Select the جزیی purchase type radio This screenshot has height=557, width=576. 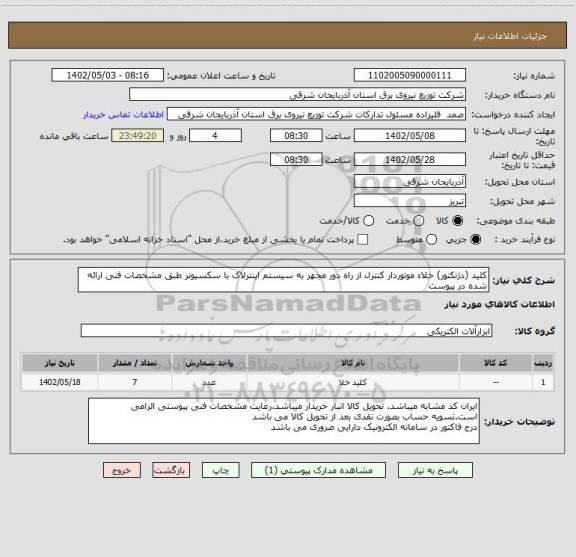(x=476, y=240)
